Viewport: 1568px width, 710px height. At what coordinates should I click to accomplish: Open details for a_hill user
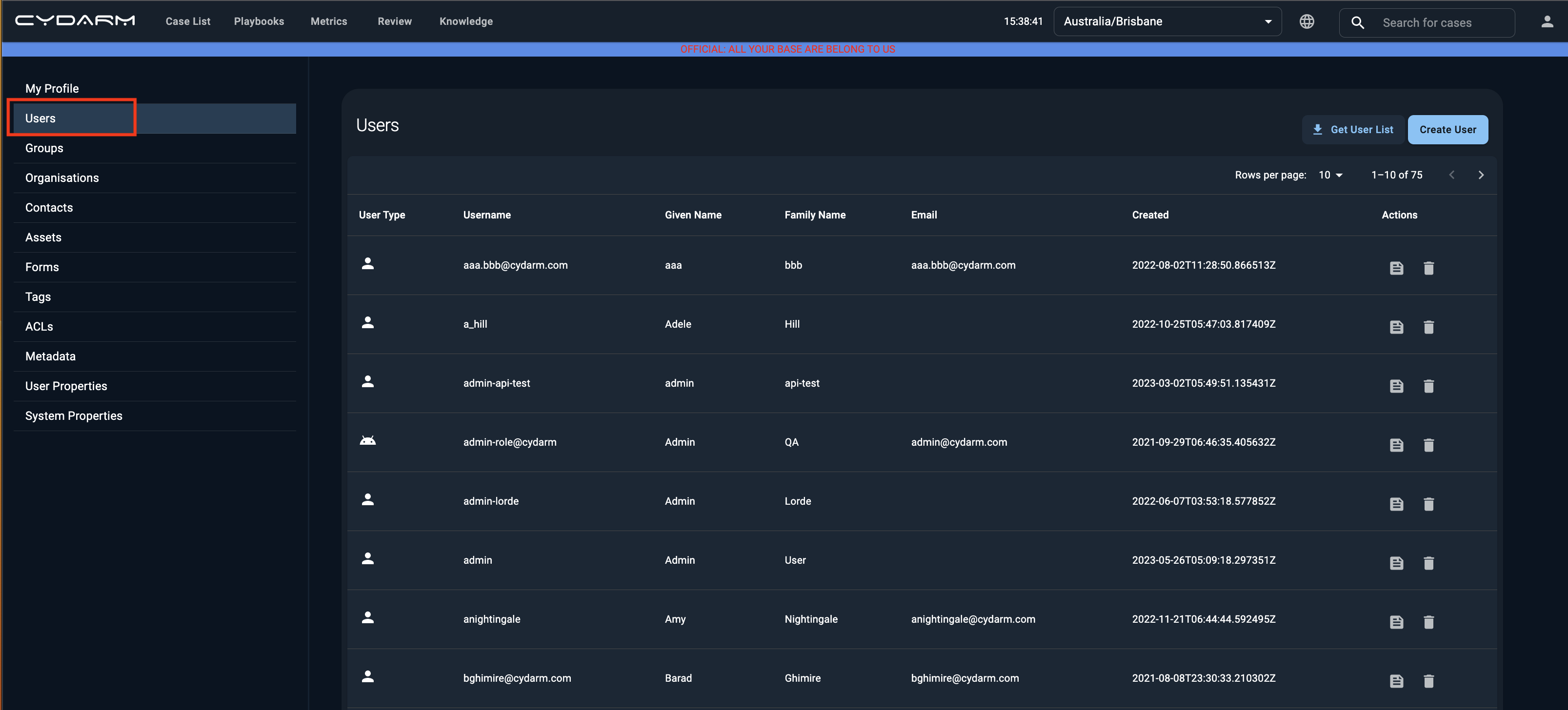tap(1396, 327)
